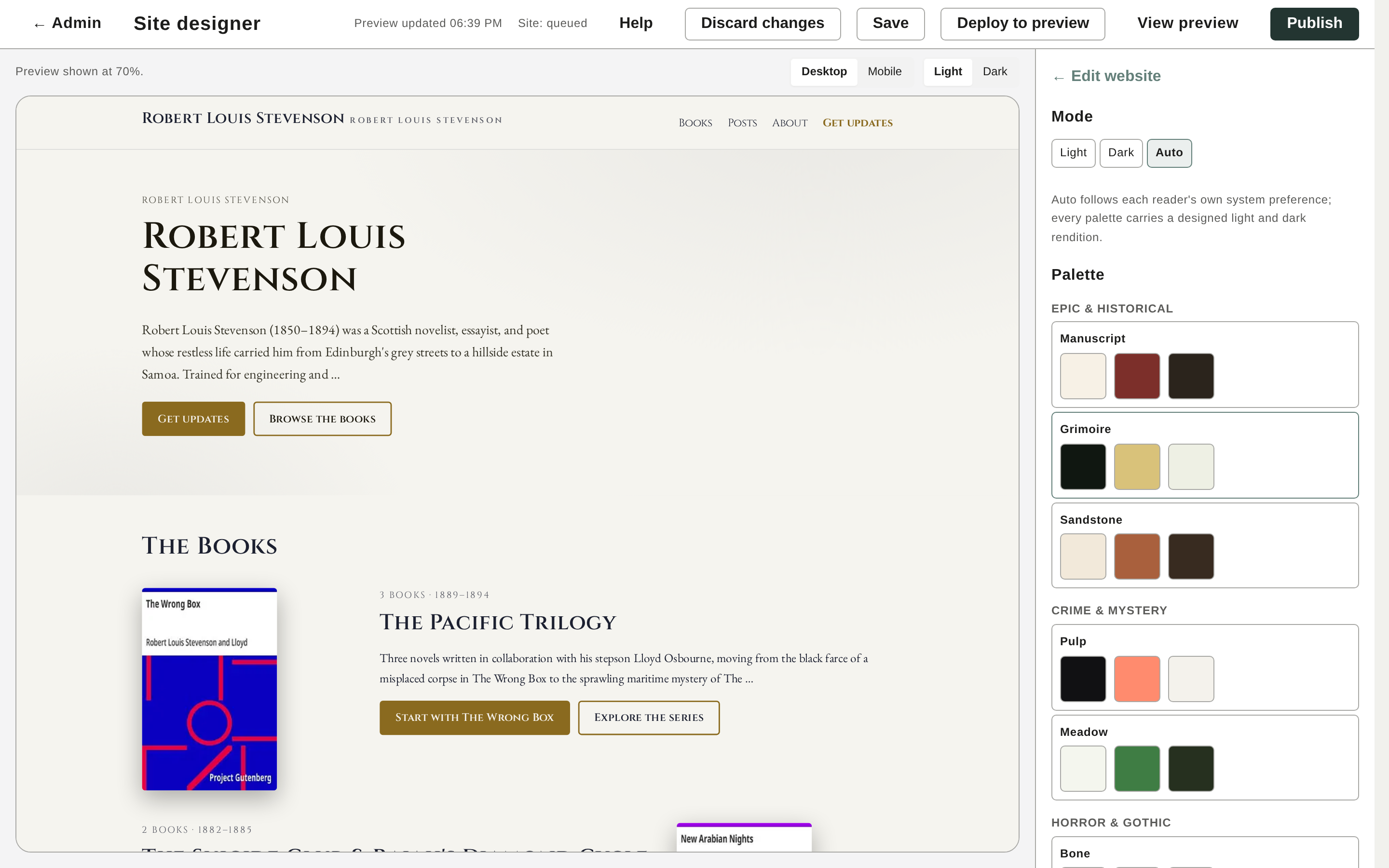Click The Pacific Trilogy heading
The image size is (1389, 868).
coord(498,622)
